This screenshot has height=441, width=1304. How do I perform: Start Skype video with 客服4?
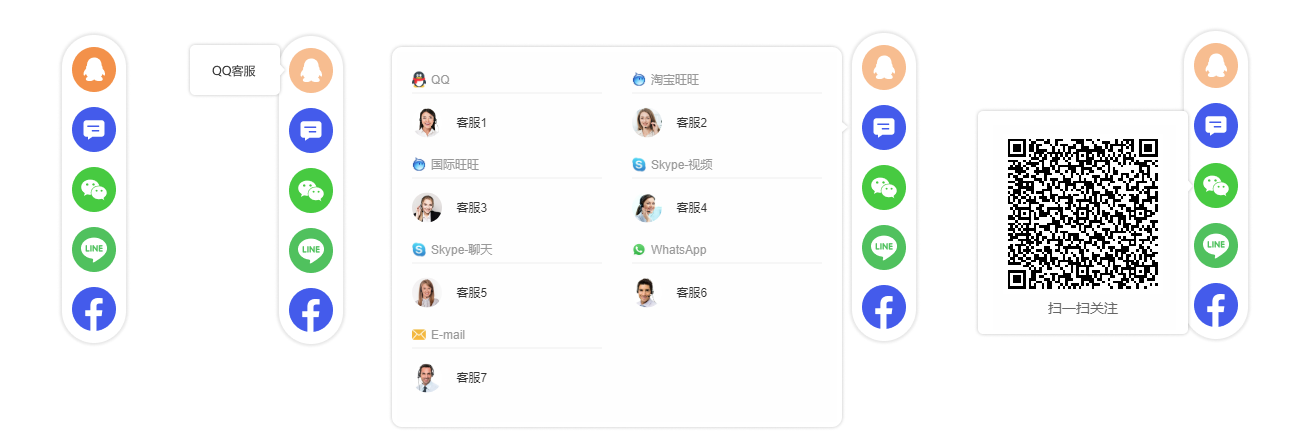coord(670,207)
